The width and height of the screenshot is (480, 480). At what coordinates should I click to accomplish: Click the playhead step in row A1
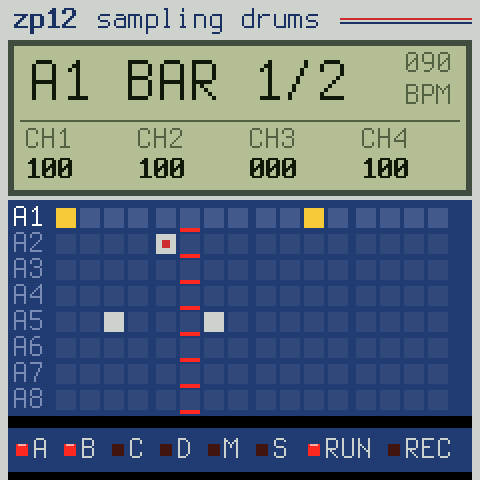[190, 218]
